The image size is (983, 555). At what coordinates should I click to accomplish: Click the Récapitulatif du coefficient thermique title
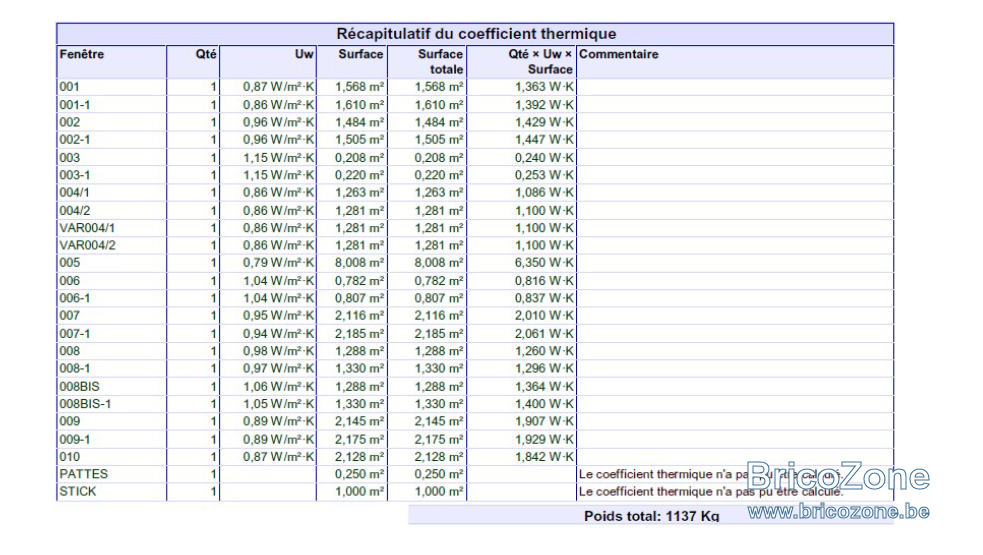click(x=476, y=34)
